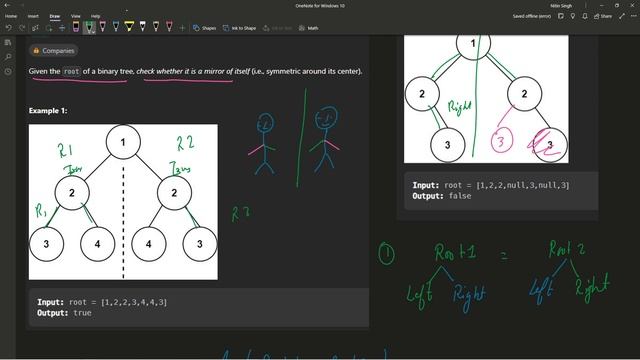Select the asymmetric tree image at top right

coord(486,99)
